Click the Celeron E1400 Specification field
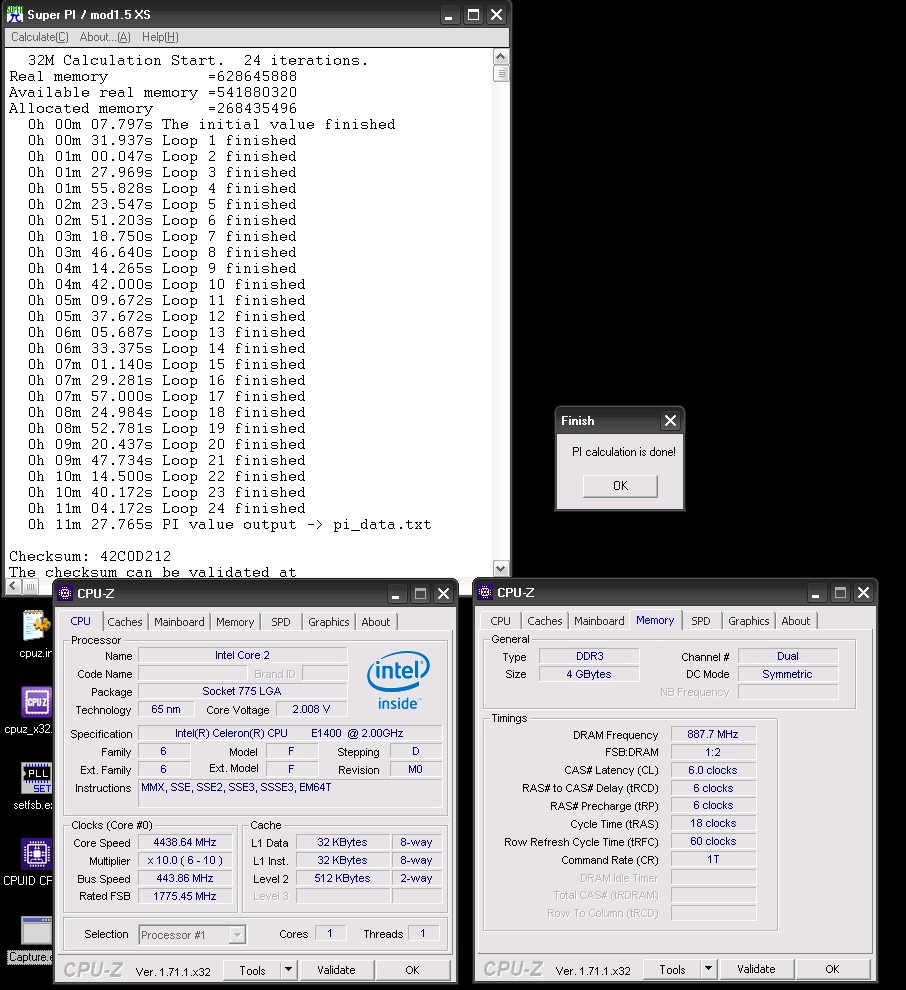906x990 pixels. coord(290,734)
